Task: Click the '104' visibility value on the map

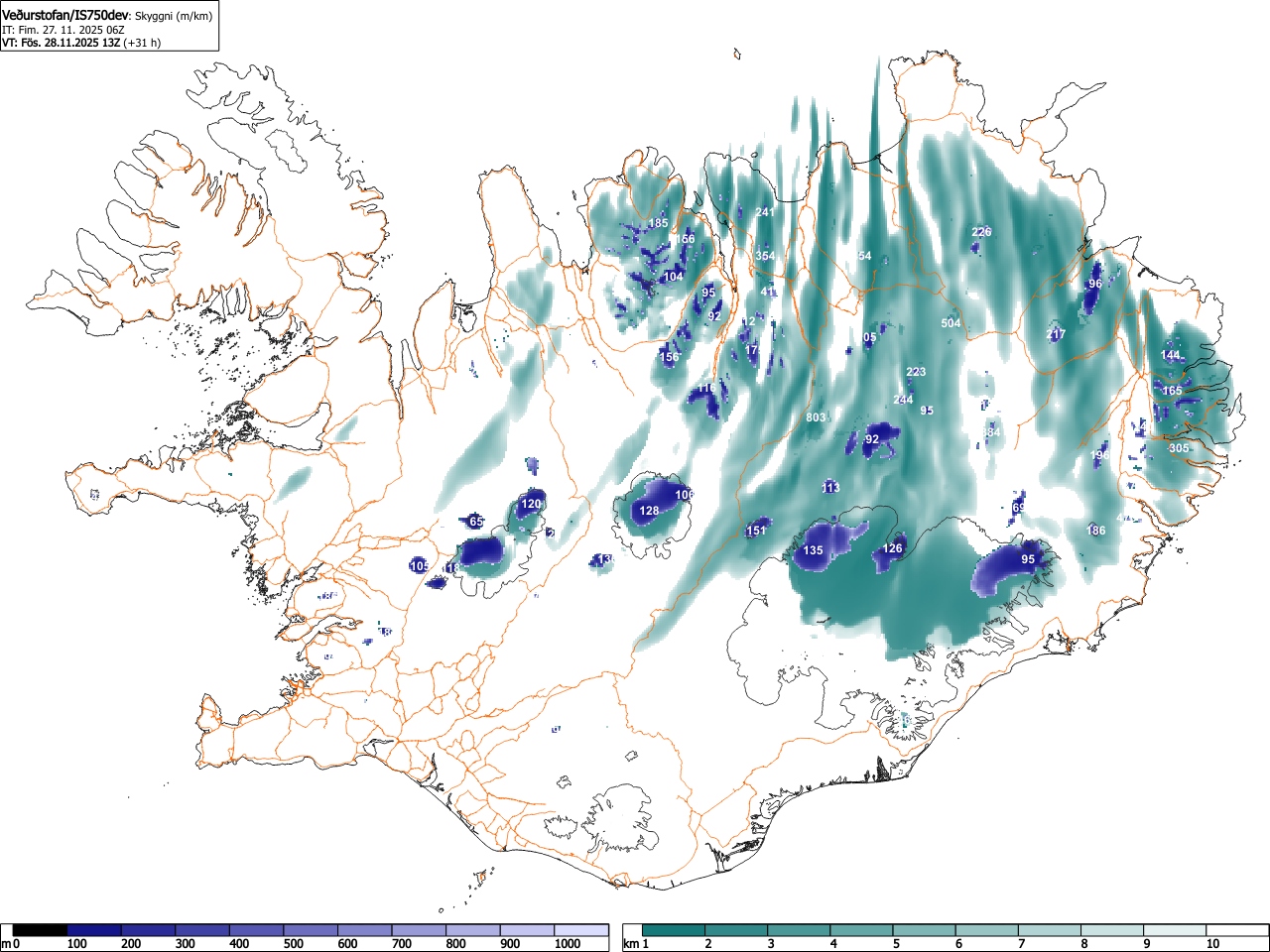Action: pyautogui.click(x=674, y=277)
